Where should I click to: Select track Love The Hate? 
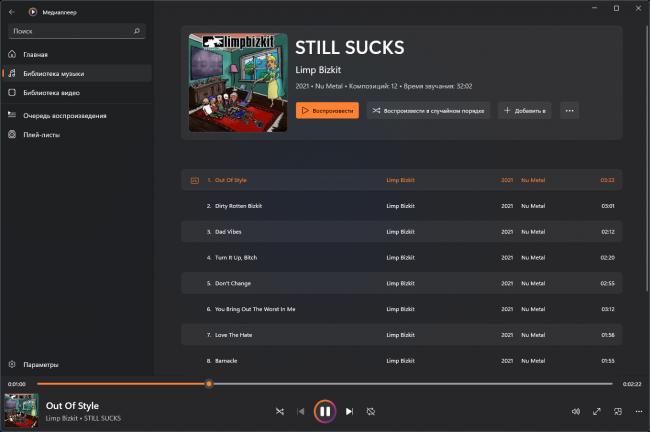(401, 335)
